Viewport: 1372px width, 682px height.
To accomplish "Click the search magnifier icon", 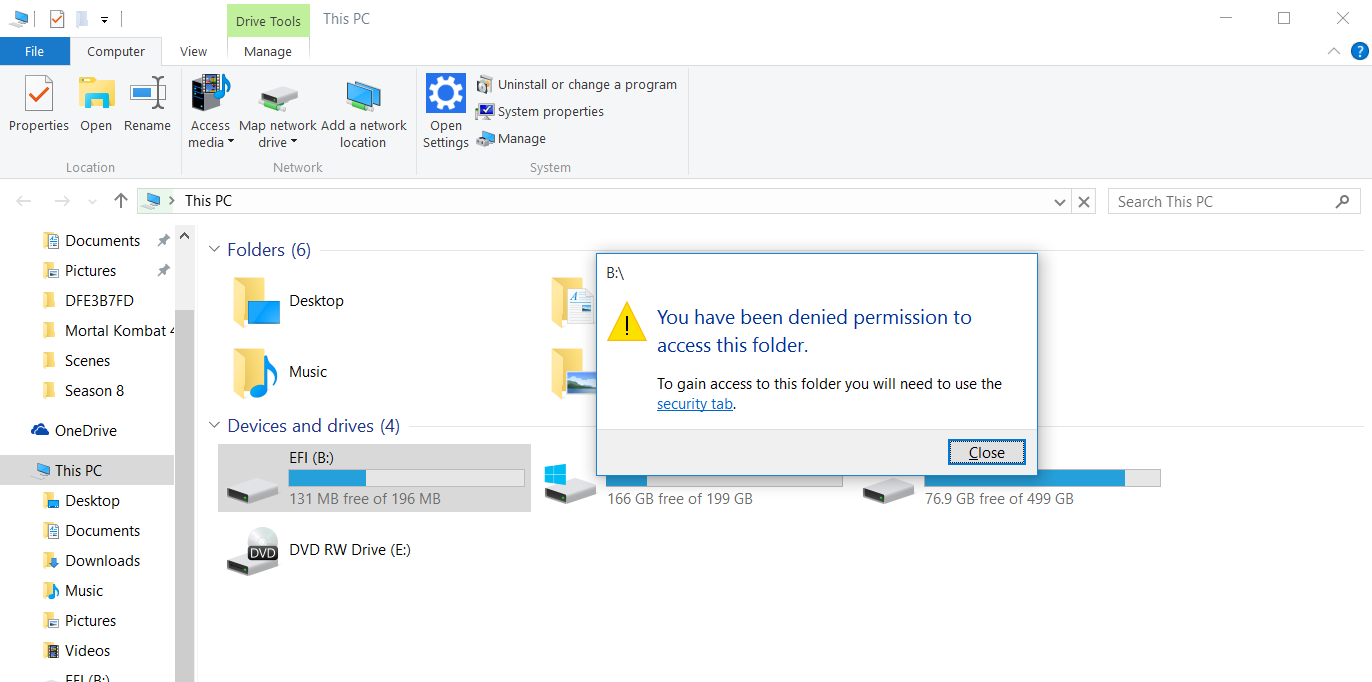I will [1343, 202].
